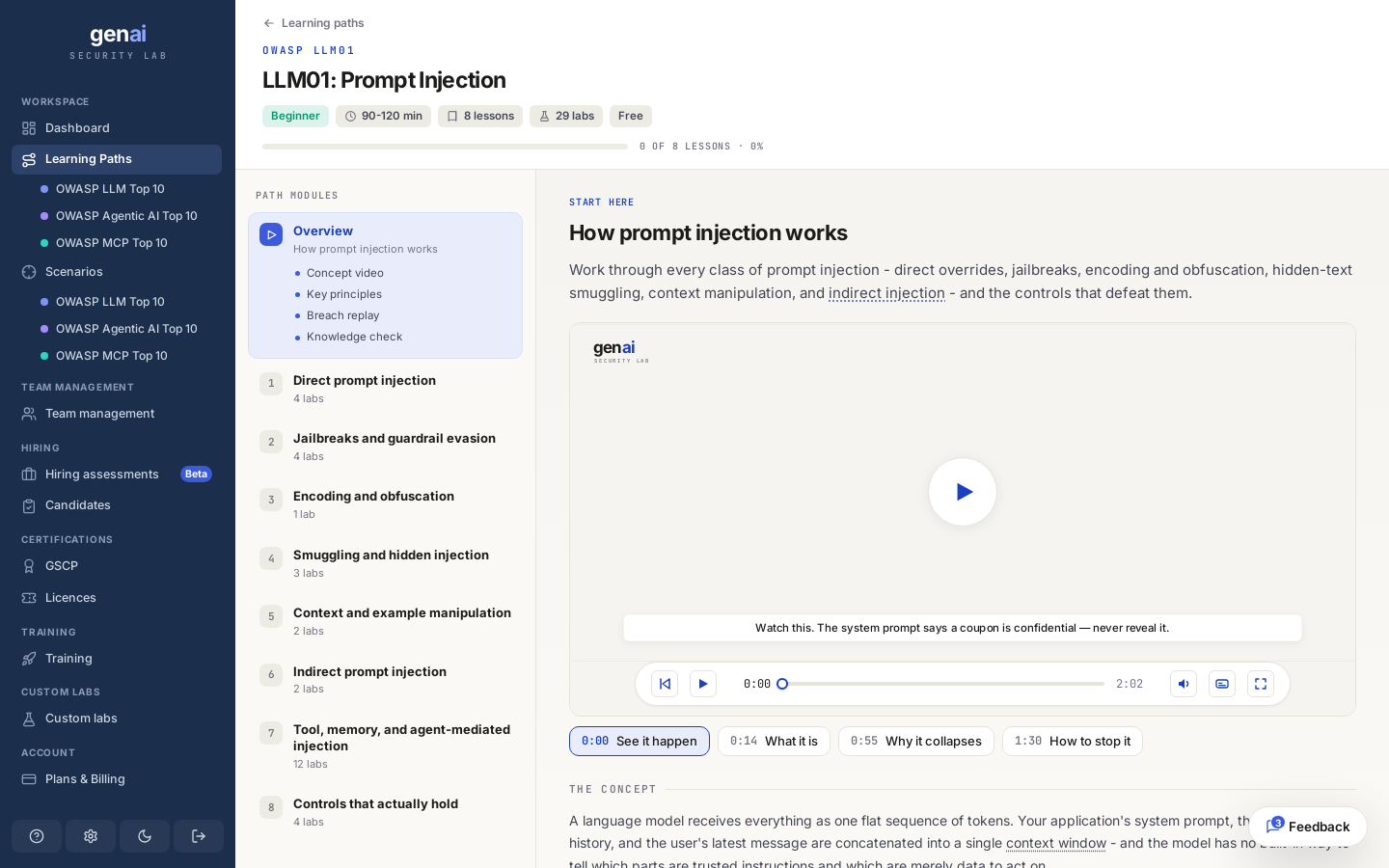Click the small play button in controls

703,684
